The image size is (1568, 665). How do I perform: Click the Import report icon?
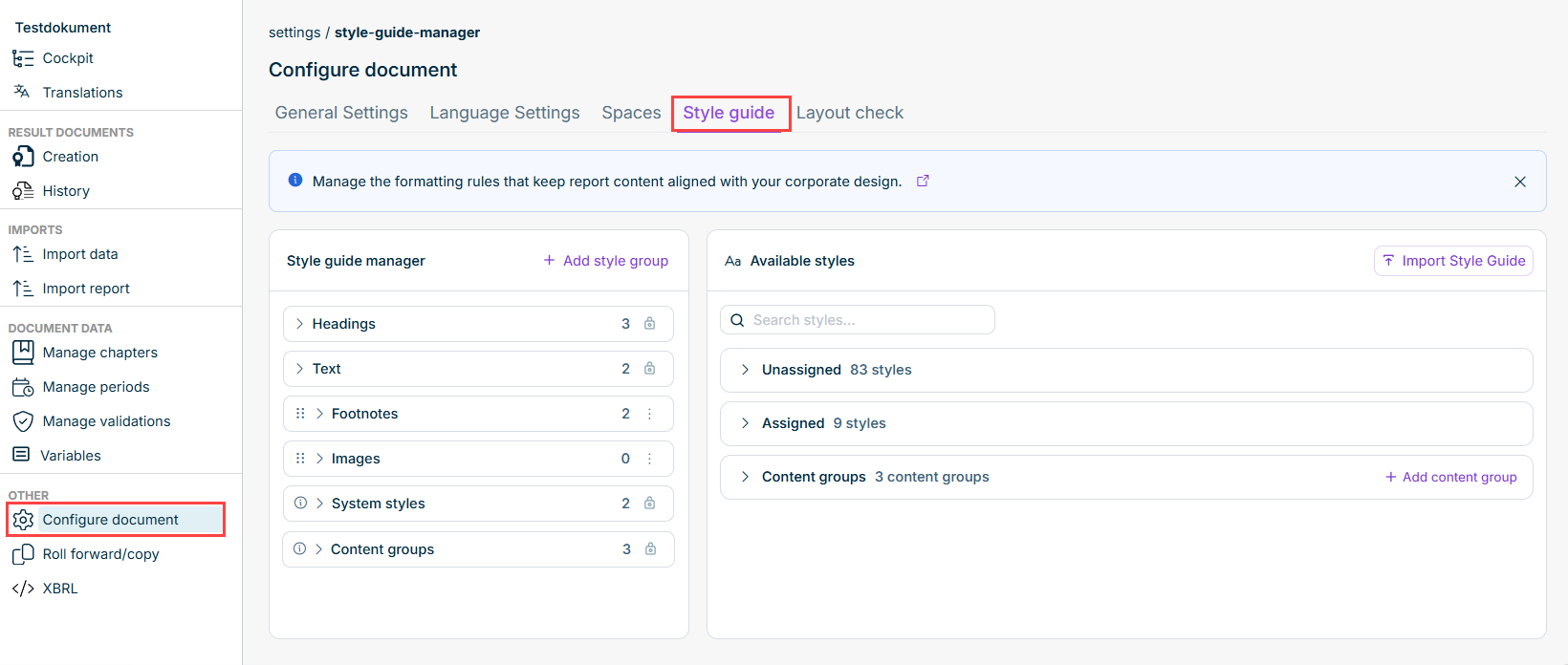[23, 289]
